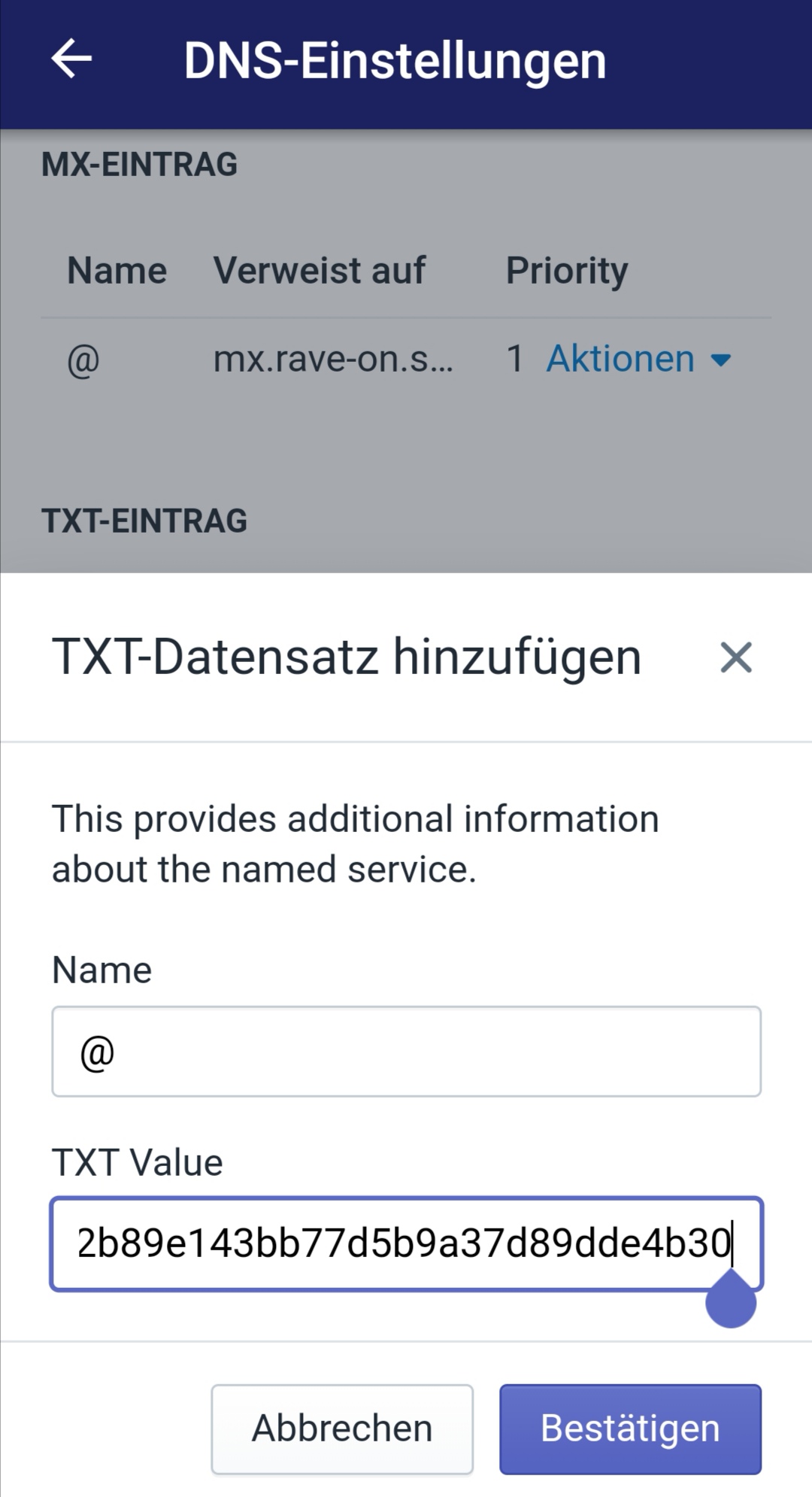The width and height of the screenshot is (812, 1497).
Task: Click the Verweist auf column header
Action: click(320, 270)
